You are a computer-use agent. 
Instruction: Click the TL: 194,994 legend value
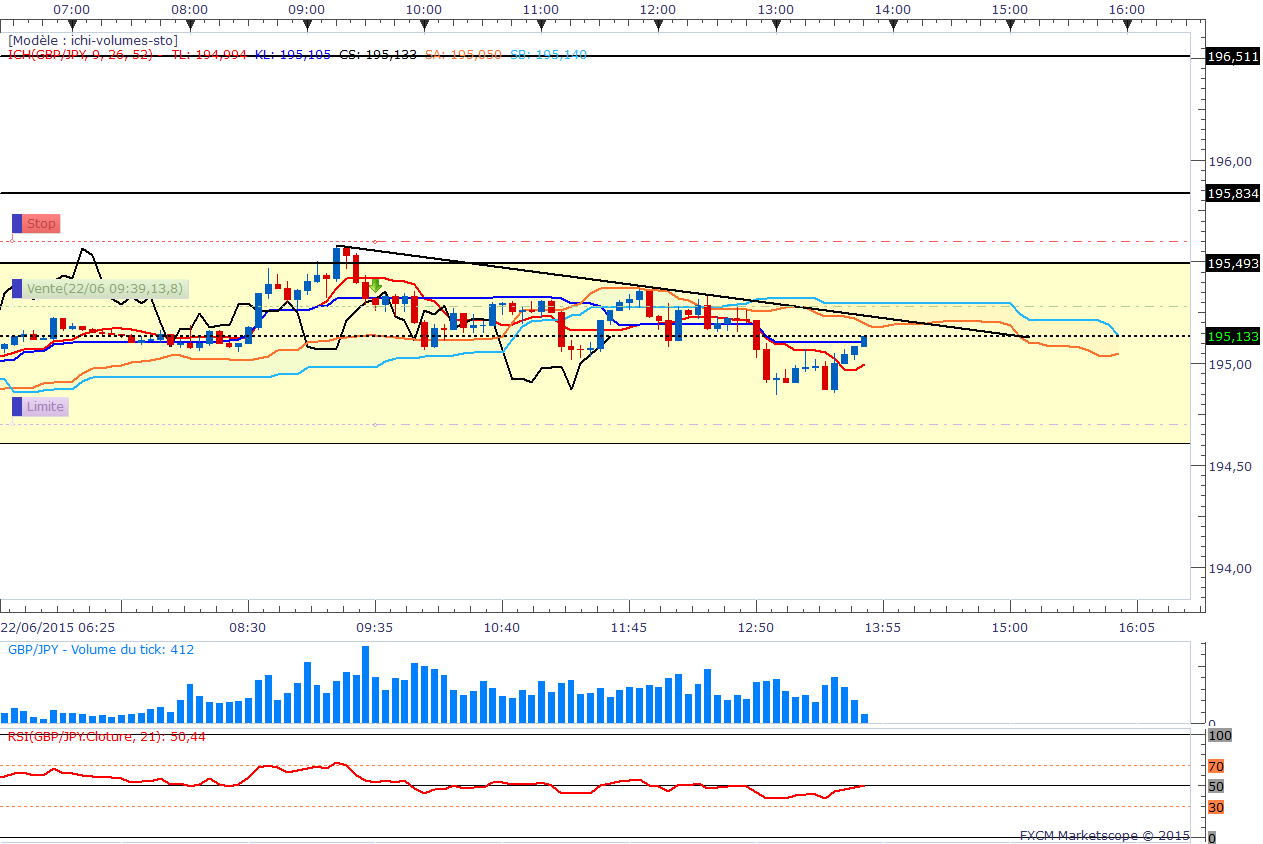tap(209, 54)
